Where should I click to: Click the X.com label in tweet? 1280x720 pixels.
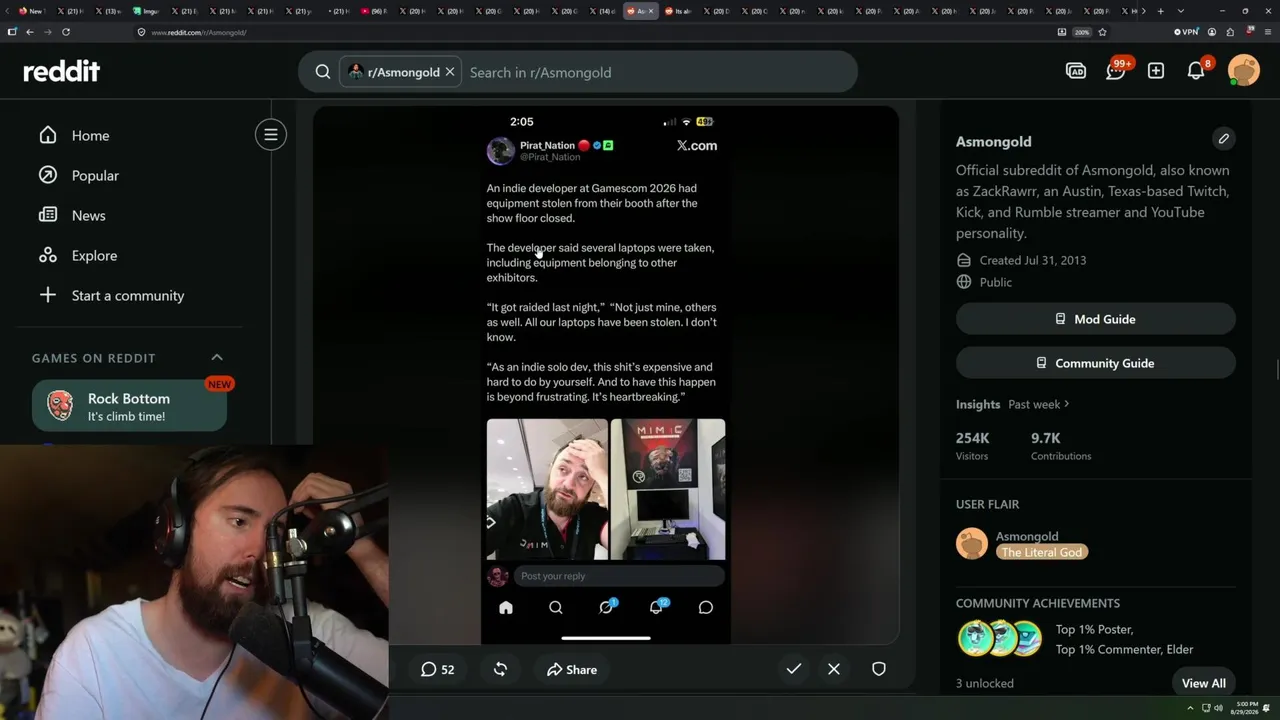pyautogui.click(x=697, y=146)
